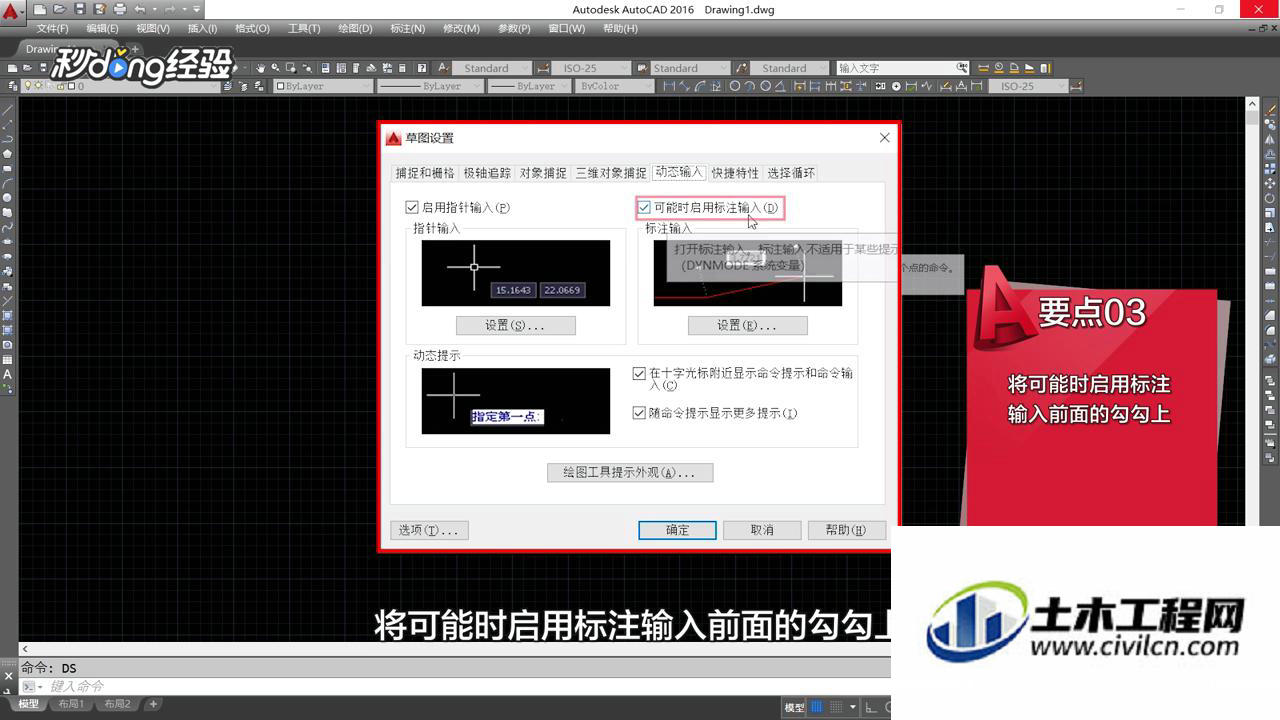Open the 工具(T) menu
1280x720 pixels.
304,28
